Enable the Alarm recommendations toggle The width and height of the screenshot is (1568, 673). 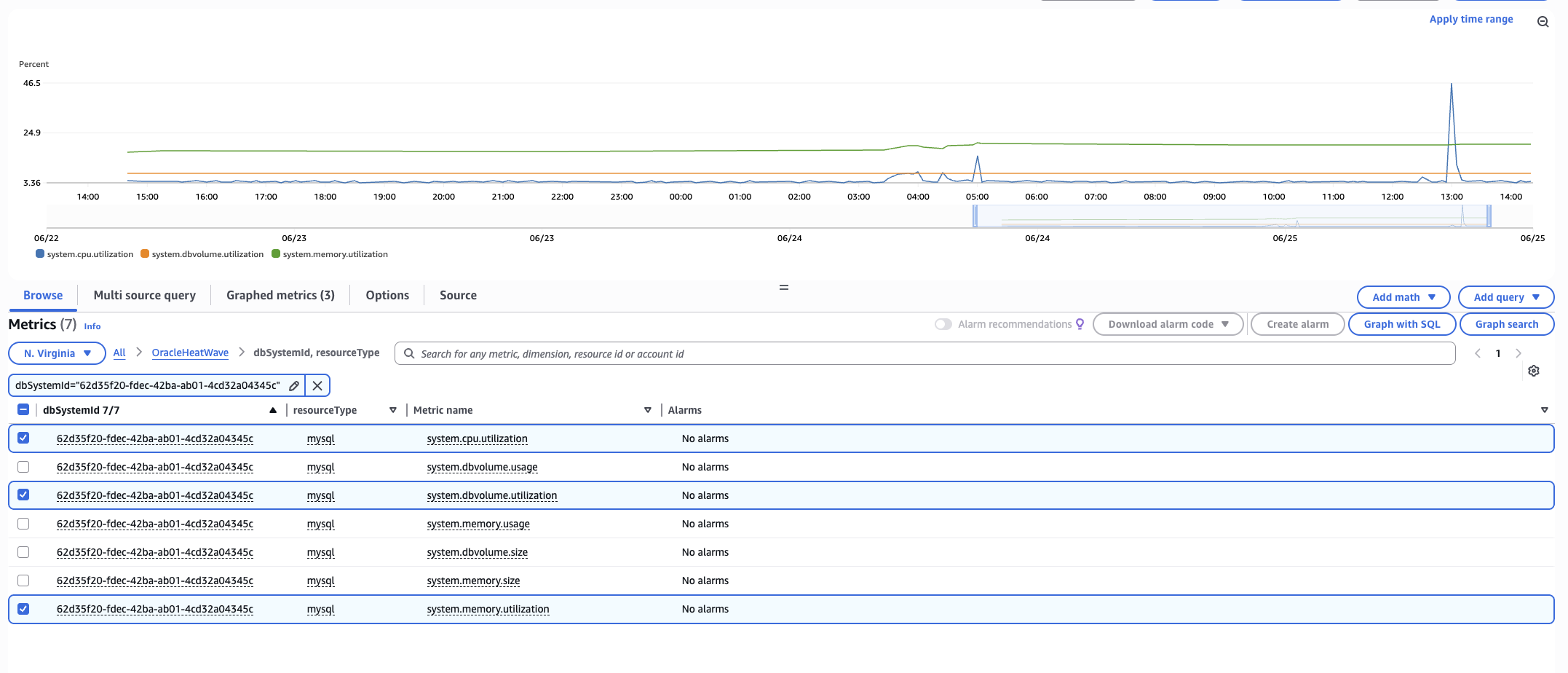[x=943, y=323]
